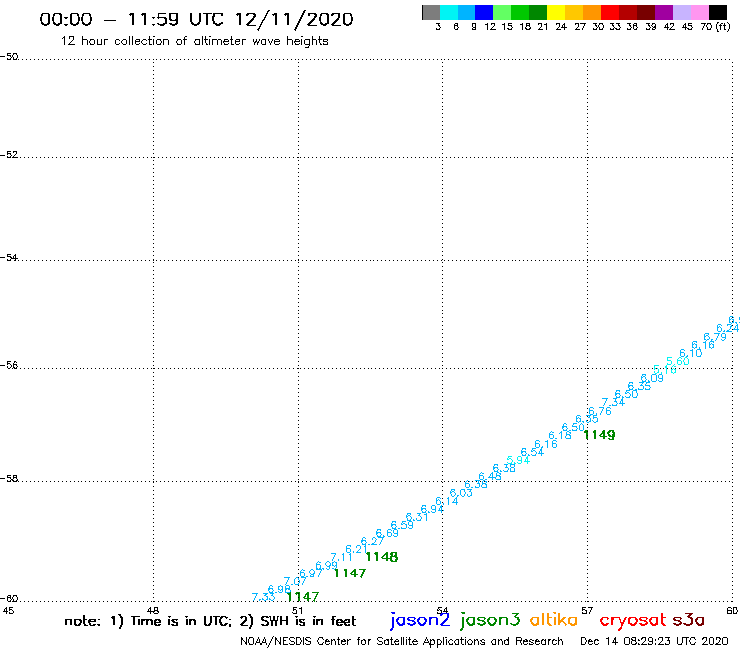Click the wave height value "6.94"
The image size is (740, 650).
432,509
